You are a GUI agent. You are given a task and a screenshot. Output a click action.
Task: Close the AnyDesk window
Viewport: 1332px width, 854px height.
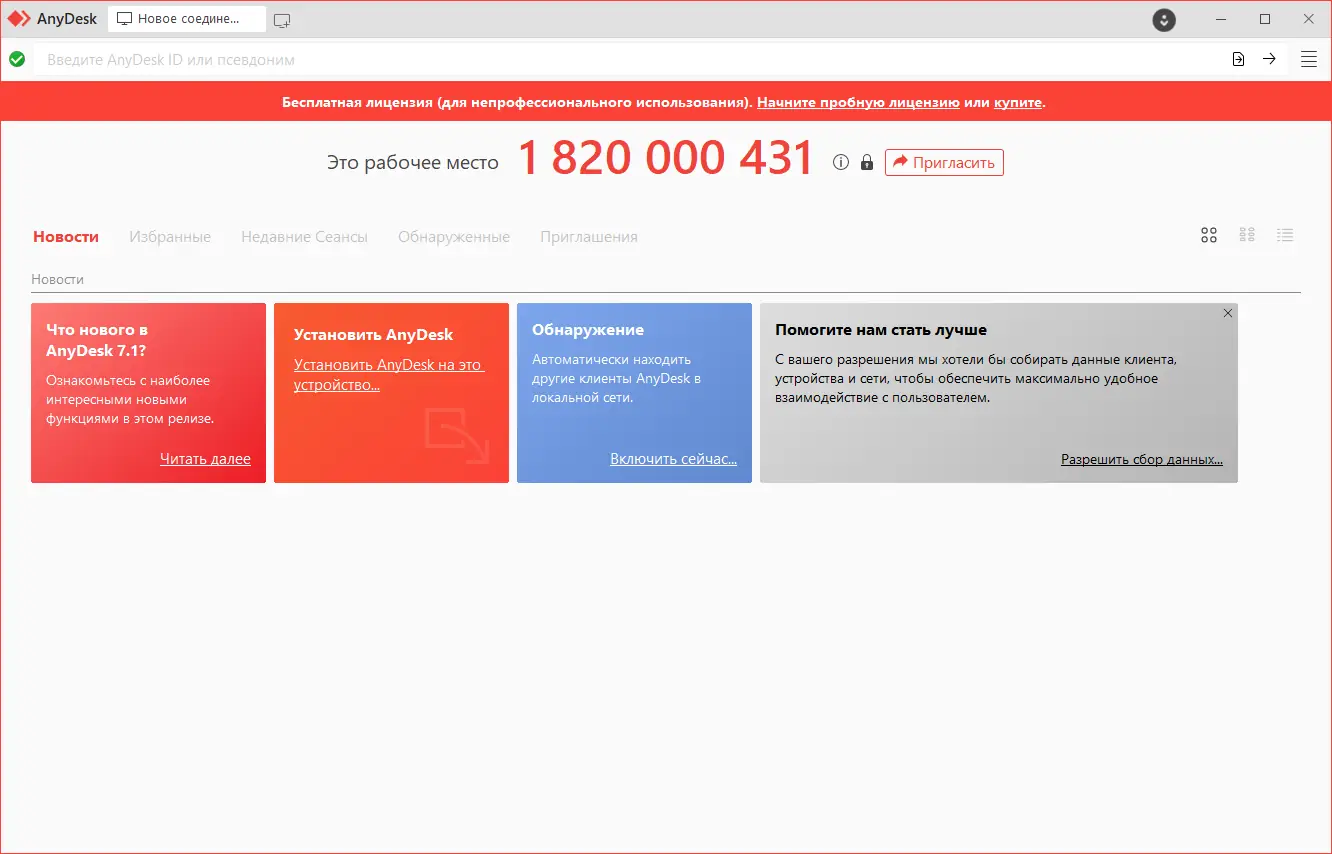[x=1309, y=19]
